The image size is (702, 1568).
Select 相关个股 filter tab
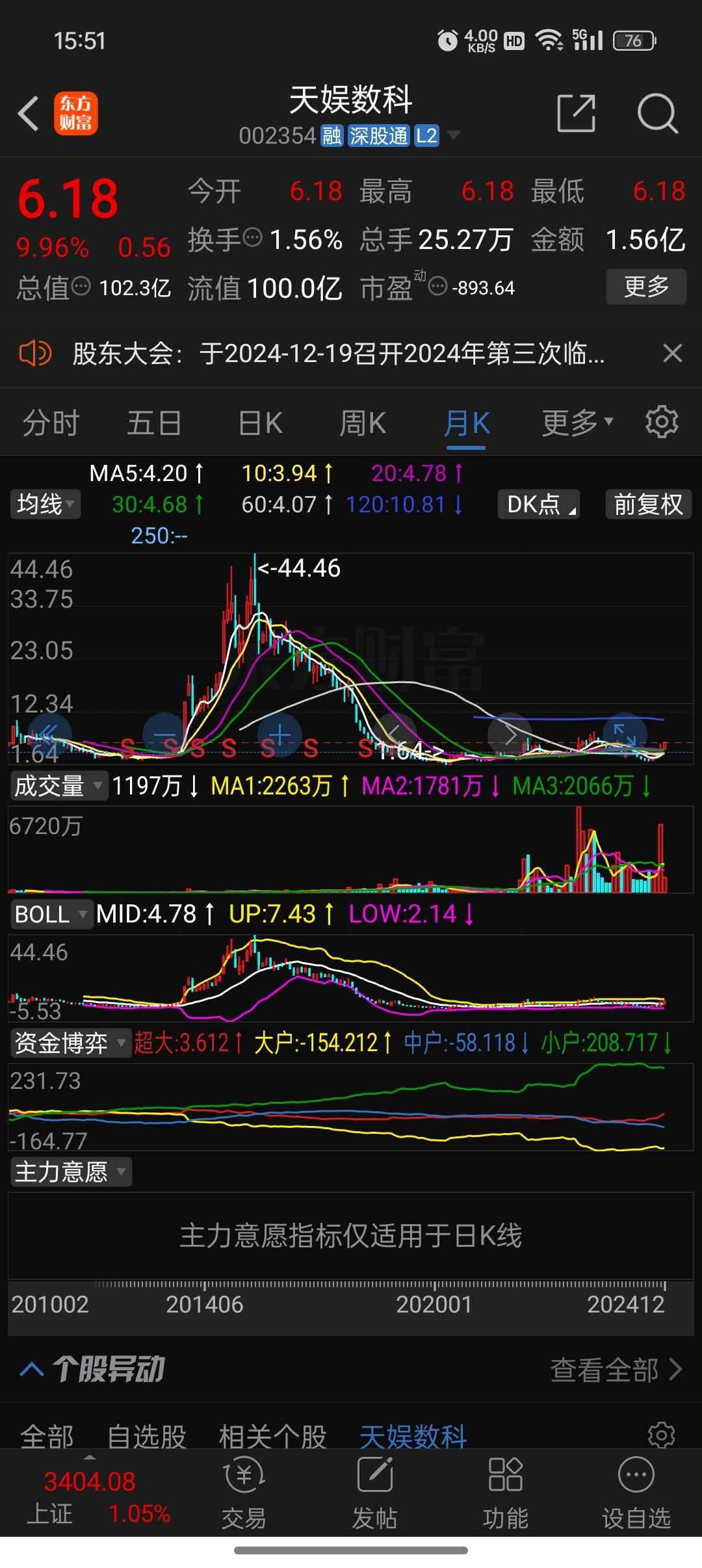pyautogui.click(x=273, y=1436)
